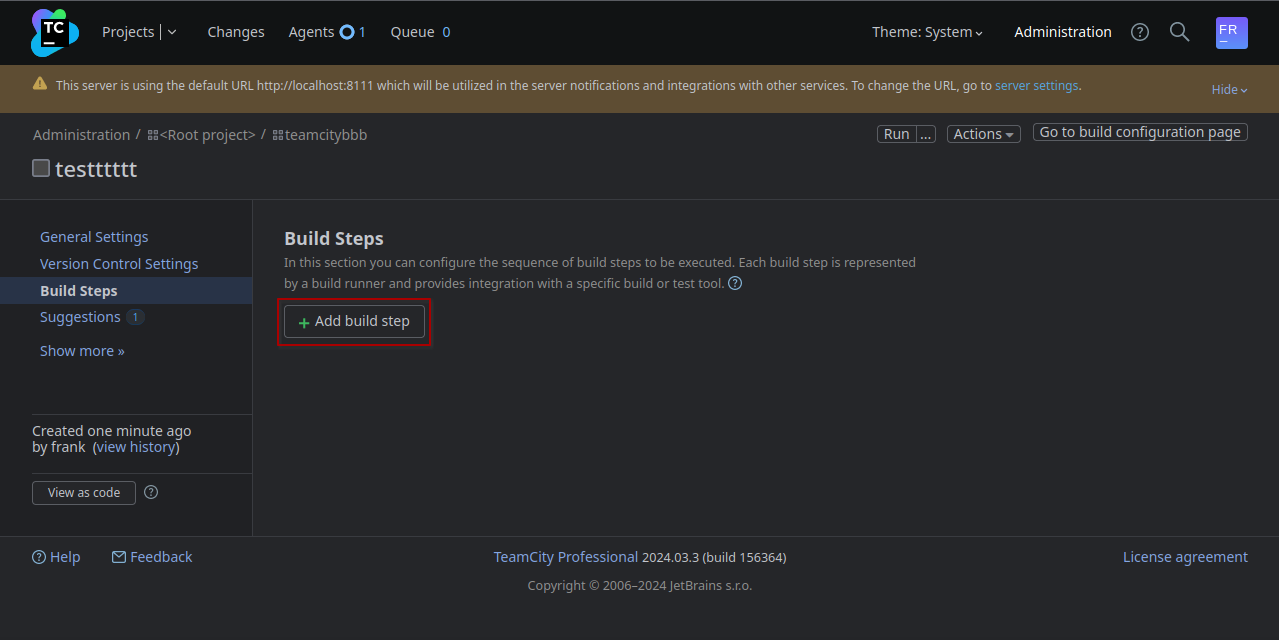
Task: Open the Queue page
Action: pos(411,31)
